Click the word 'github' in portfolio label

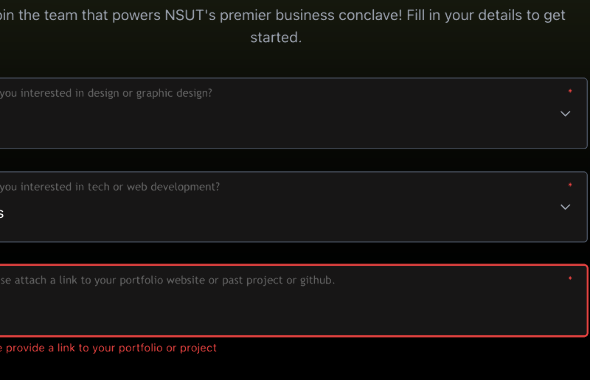point(316,281)
